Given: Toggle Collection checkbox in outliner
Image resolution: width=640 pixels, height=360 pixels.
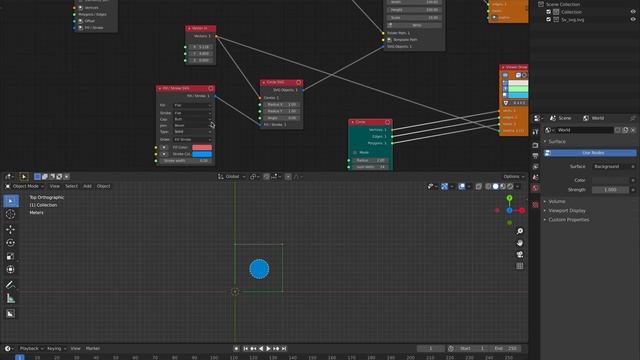Looking at the screenshot, I should pyautogui.click(x=549, y=12).
